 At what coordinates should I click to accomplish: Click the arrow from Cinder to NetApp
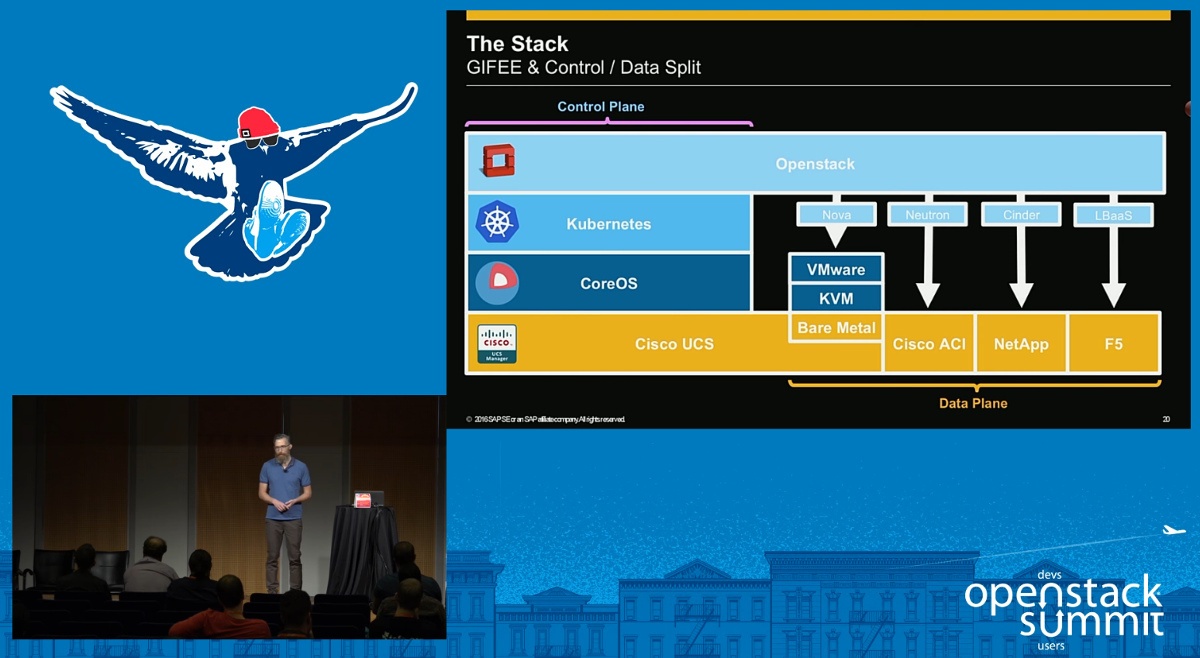point(1021,265)
